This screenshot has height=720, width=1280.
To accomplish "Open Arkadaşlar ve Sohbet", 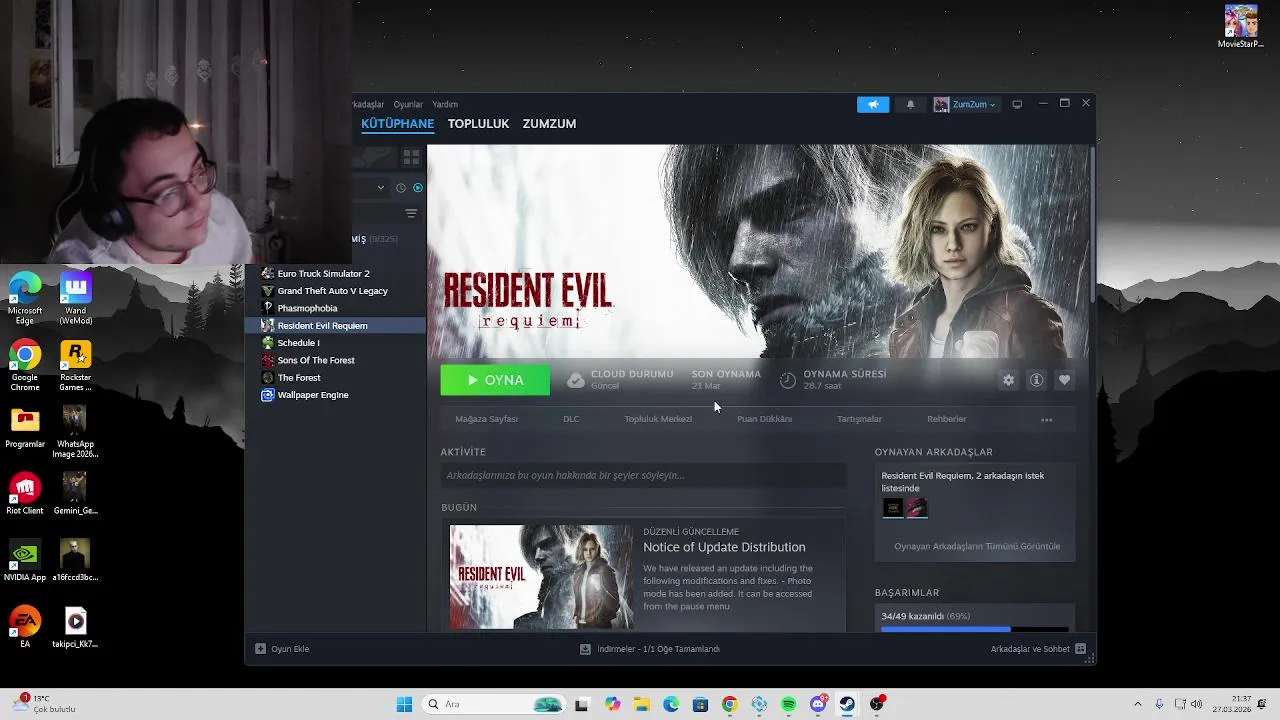I will [x=1038, y=649].
